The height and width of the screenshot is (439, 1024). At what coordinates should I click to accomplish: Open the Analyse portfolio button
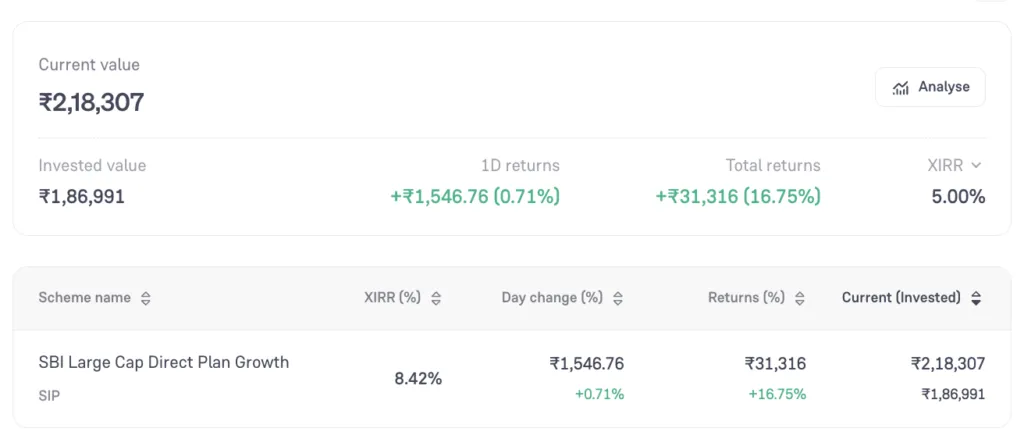[x=930, y=87]
